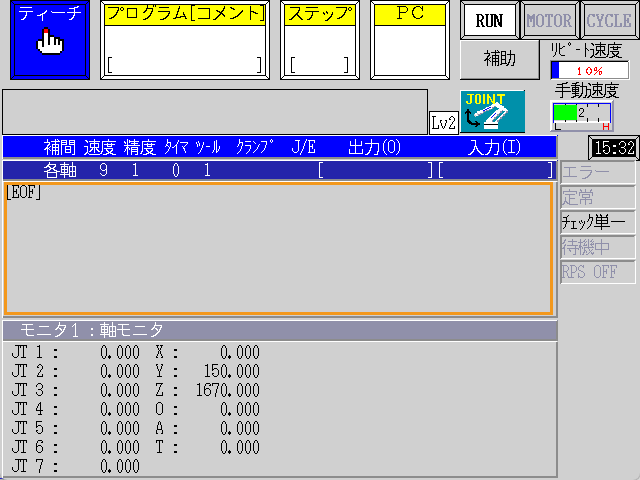The width and height of the screenshot is (640, 480).
Task: Click the X coordinate value 0.000
Action: pyautogui.click(x=240, y=353)
